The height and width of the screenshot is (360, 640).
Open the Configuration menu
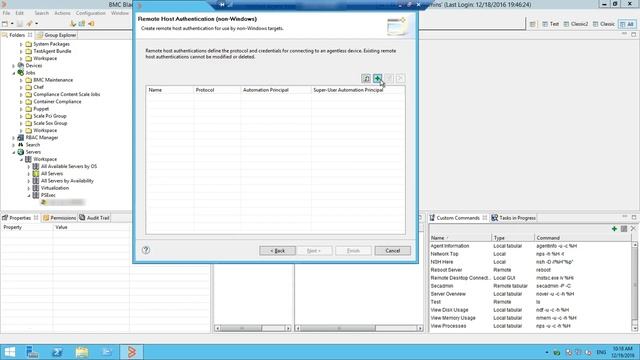[91, 13]
